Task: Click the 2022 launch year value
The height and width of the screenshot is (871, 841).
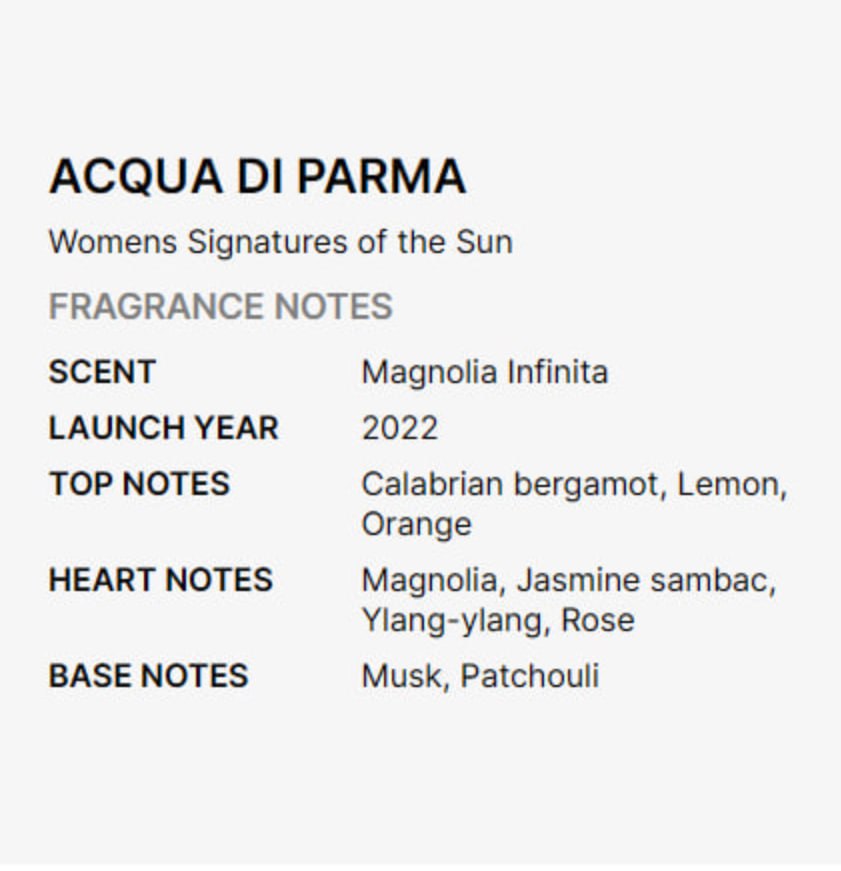Action: coord(399,428)
